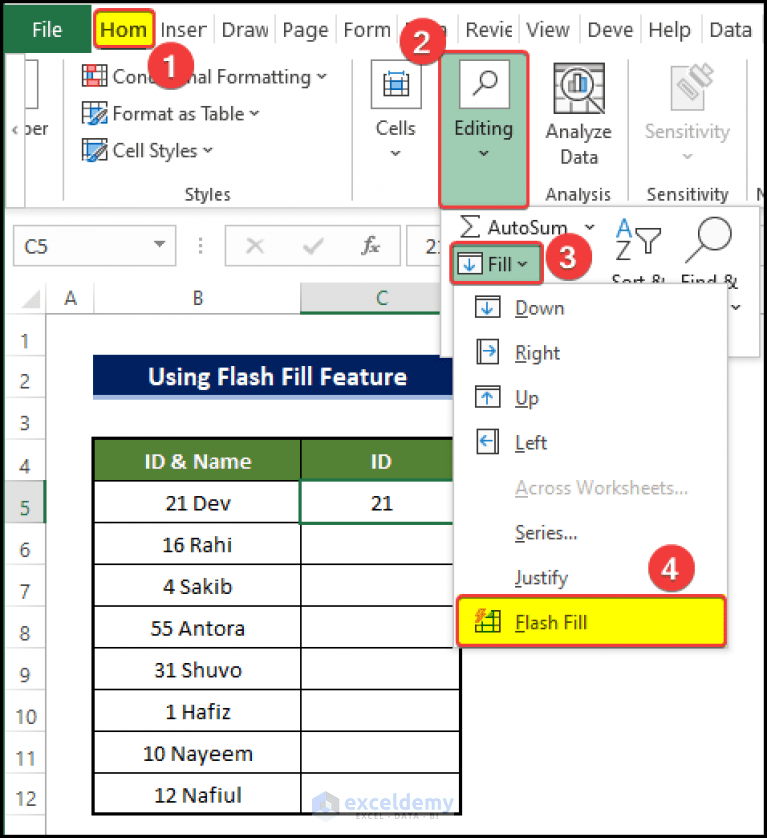Open the Developer ribbon tab
The height and width of the screenshot is (838, 767).
coord(610,30)
